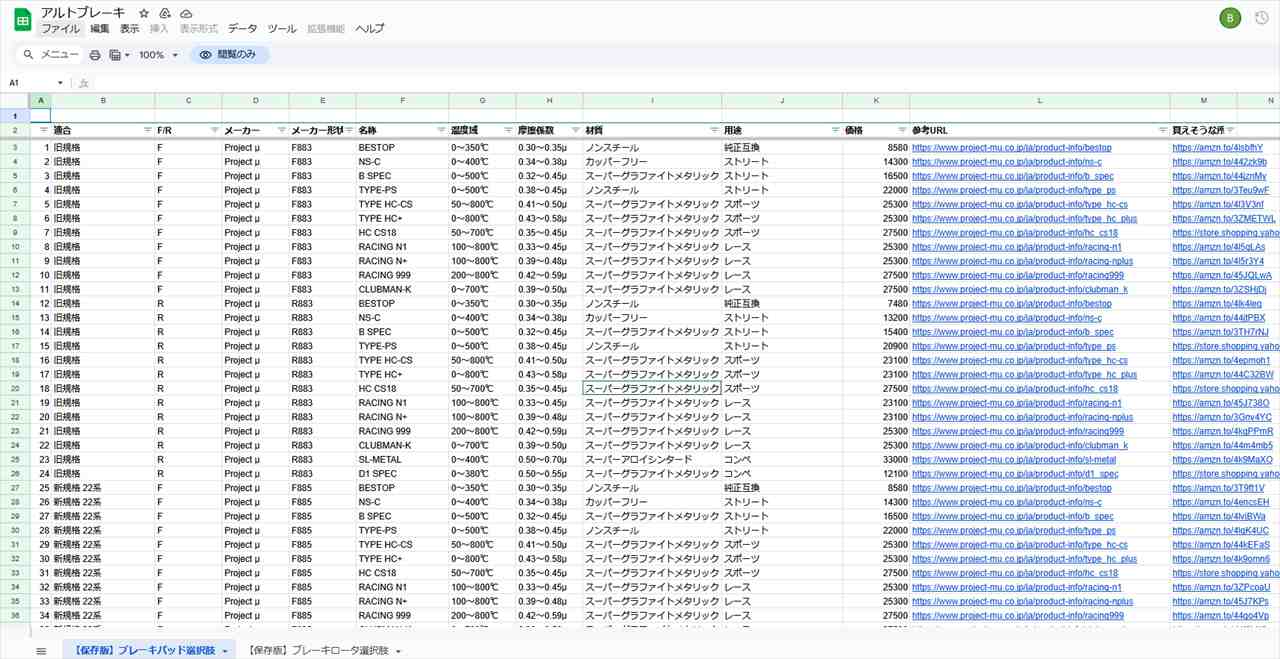Select column header F
Viewport: 1280px width, 659px height.
pyautogui.click(x=402, y=100)
